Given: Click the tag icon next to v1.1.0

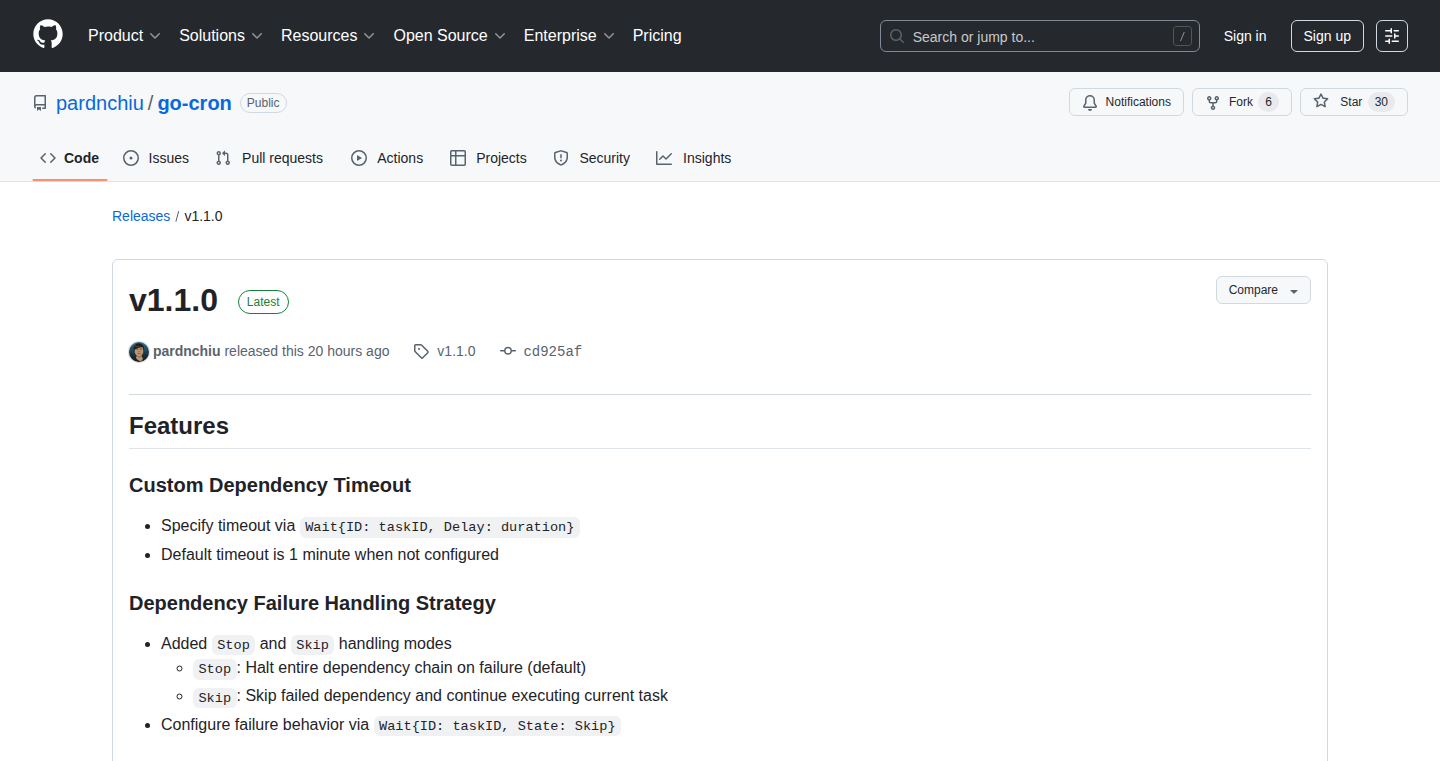Looking at the screenshot, I should click(422, 351).
